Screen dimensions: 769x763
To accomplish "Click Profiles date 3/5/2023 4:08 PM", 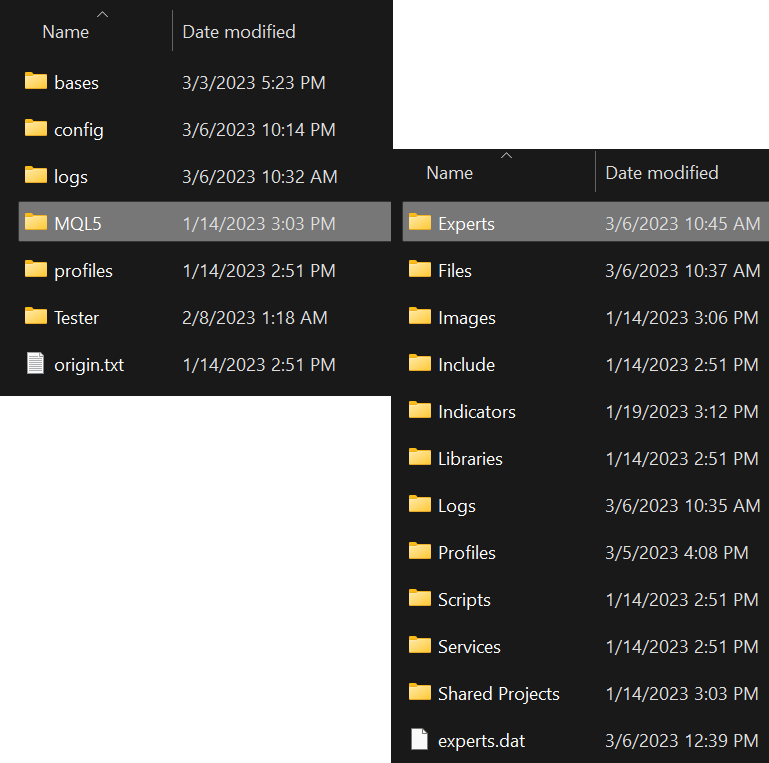I will (x=677, y=553).
